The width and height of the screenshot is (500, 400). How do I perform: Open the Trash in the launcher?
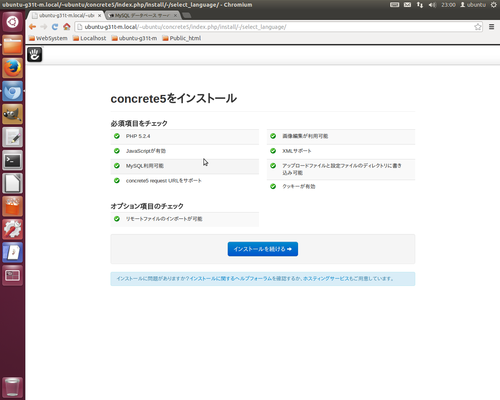[x=13, y=387]
